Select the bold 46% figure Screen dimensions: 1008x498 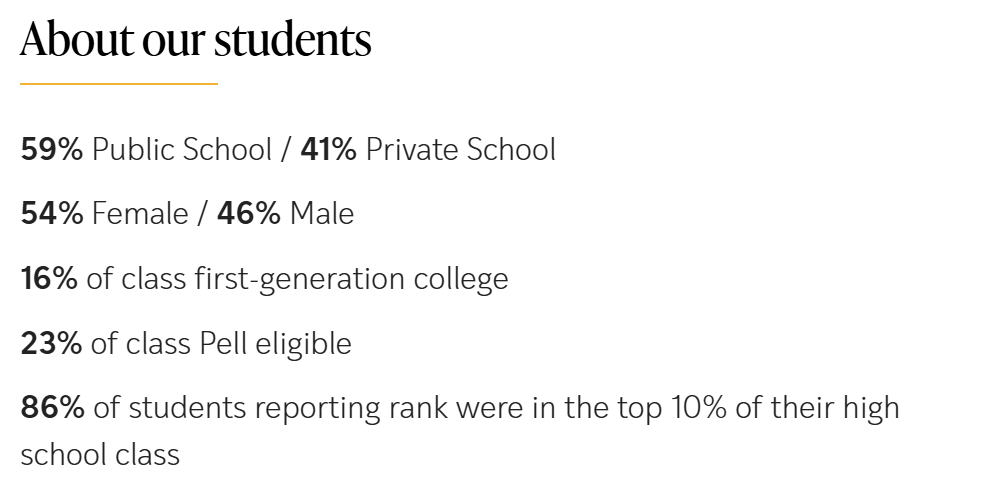(249, 214)
